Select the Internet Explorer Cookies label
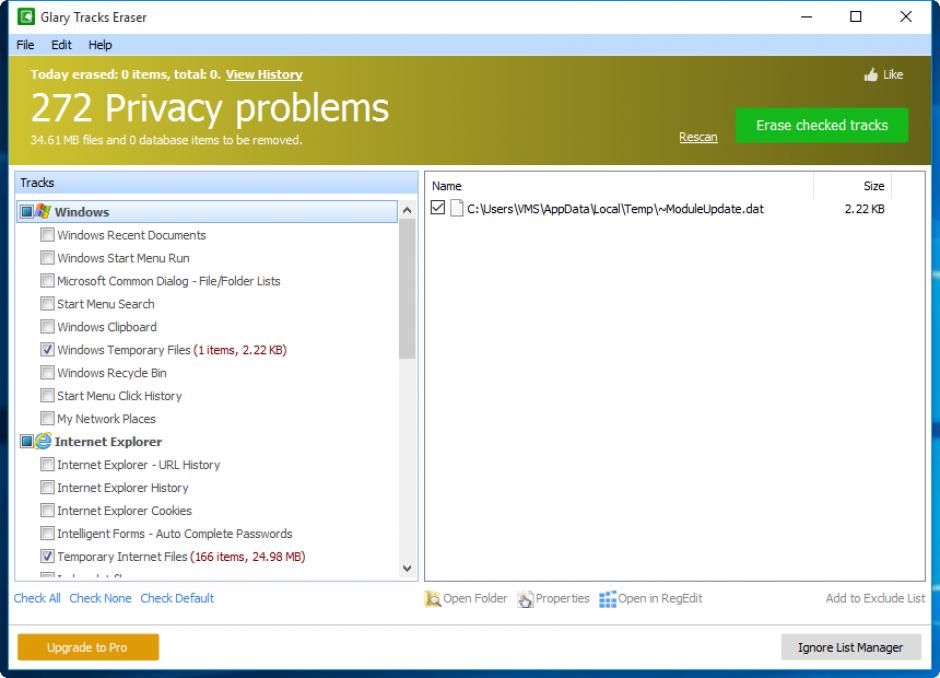 tap(125, 511)
